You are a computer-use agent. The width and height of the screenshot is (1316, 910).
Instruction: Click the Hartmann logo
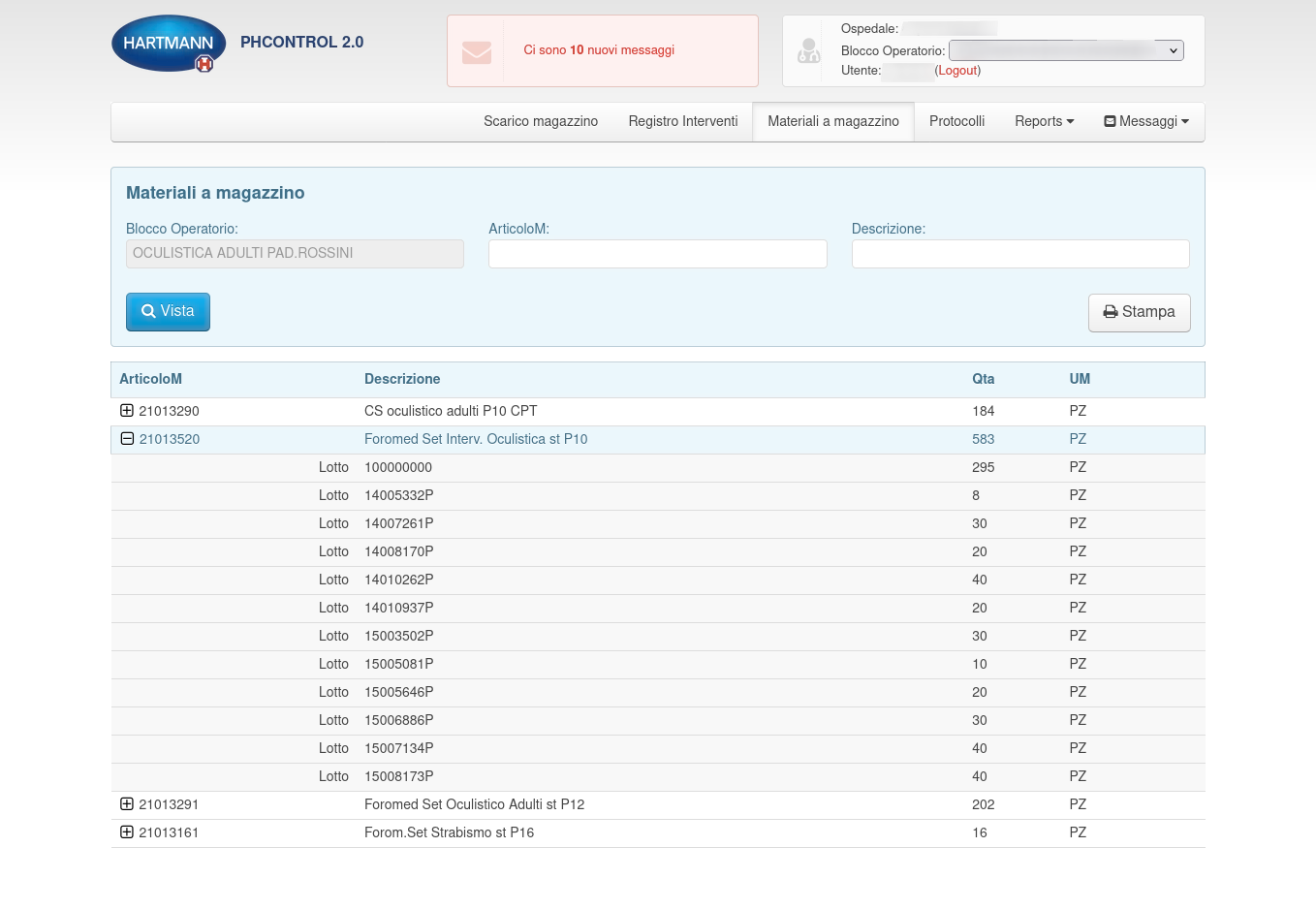tap(169, 44)
